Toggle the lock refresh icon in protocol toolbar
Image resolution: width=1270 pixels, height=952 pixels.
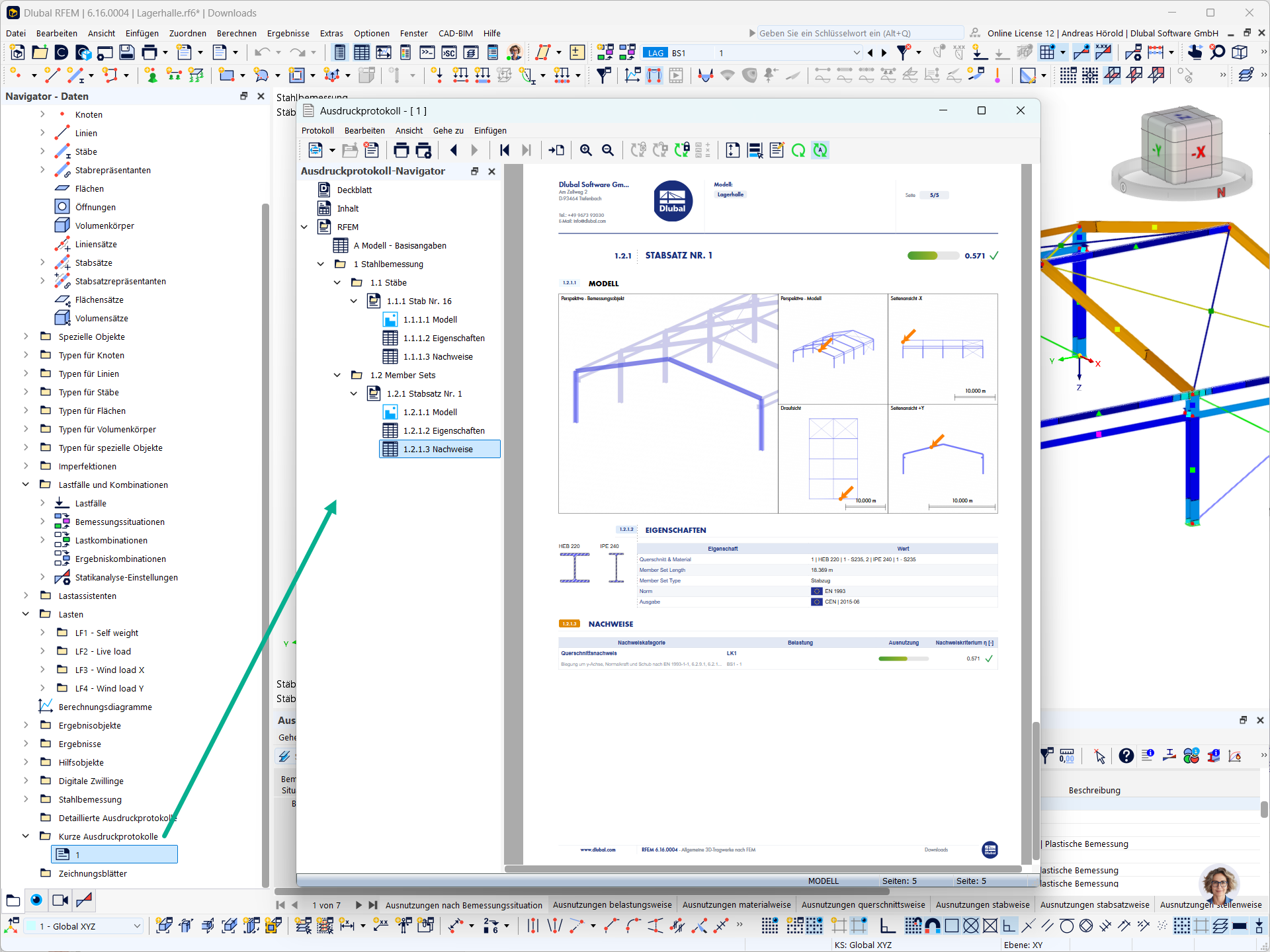[682, 150]
